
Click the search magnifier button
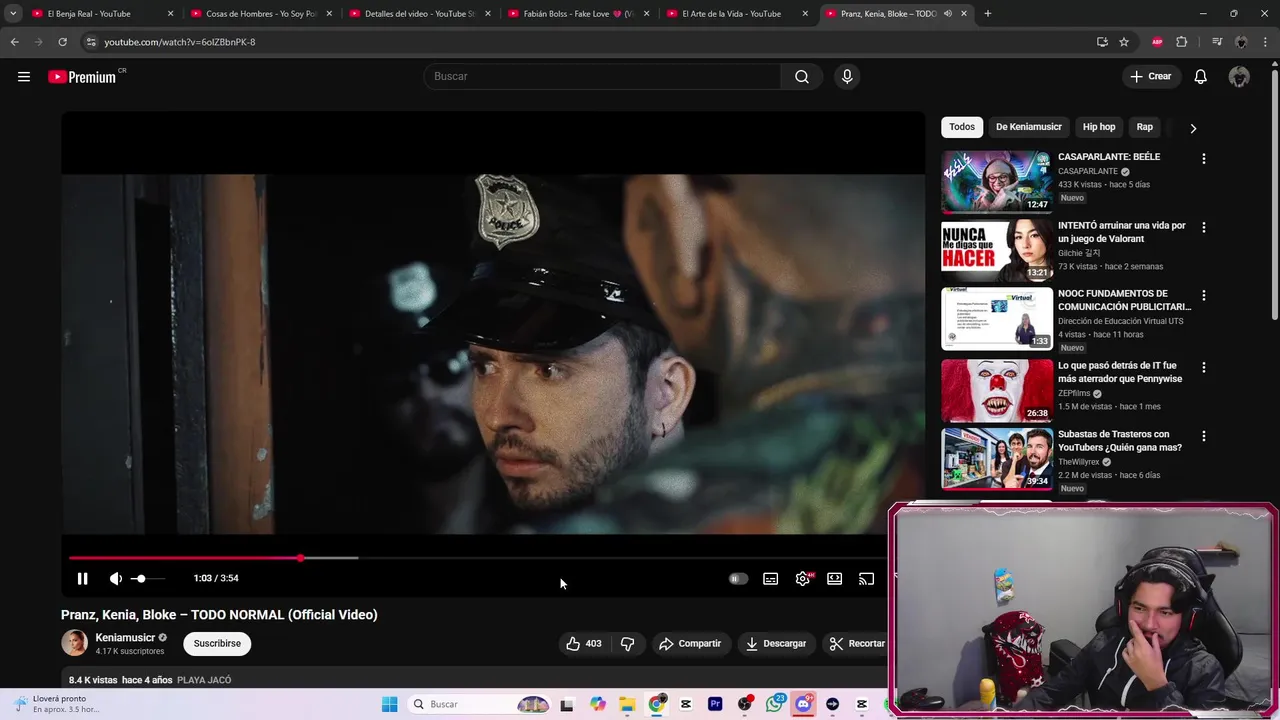point(802,77)
